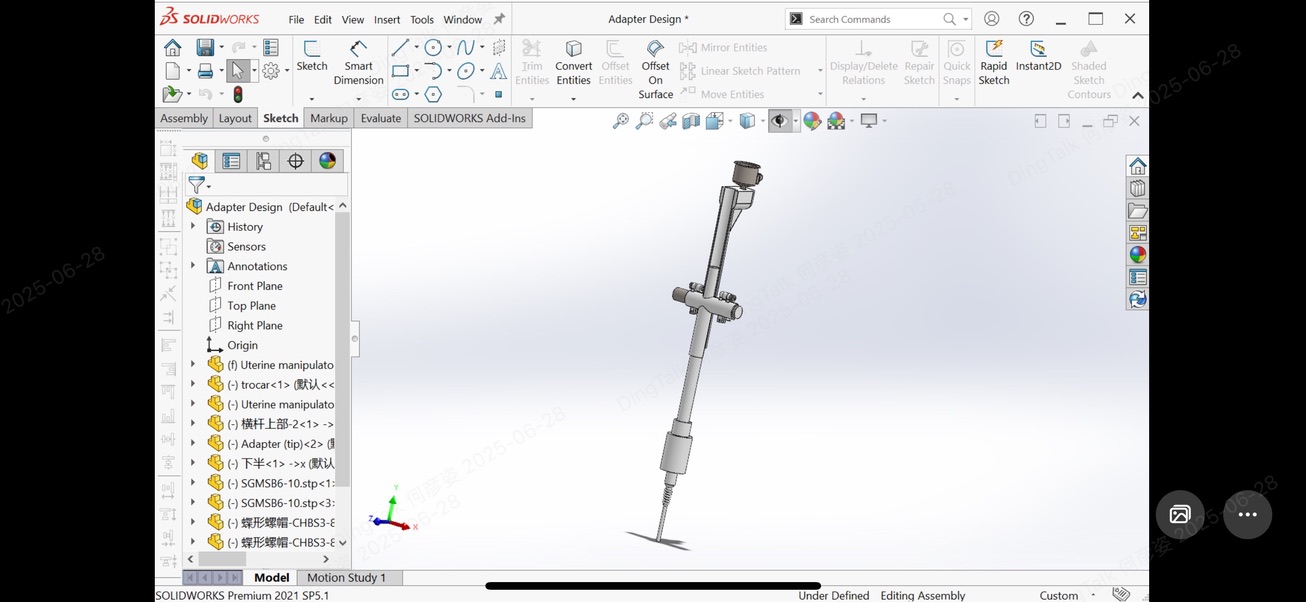The height and width of the screenshot is (602, 1306).
Task: Open the ConfigurationManager tab icon
Action: click(264, 161)
